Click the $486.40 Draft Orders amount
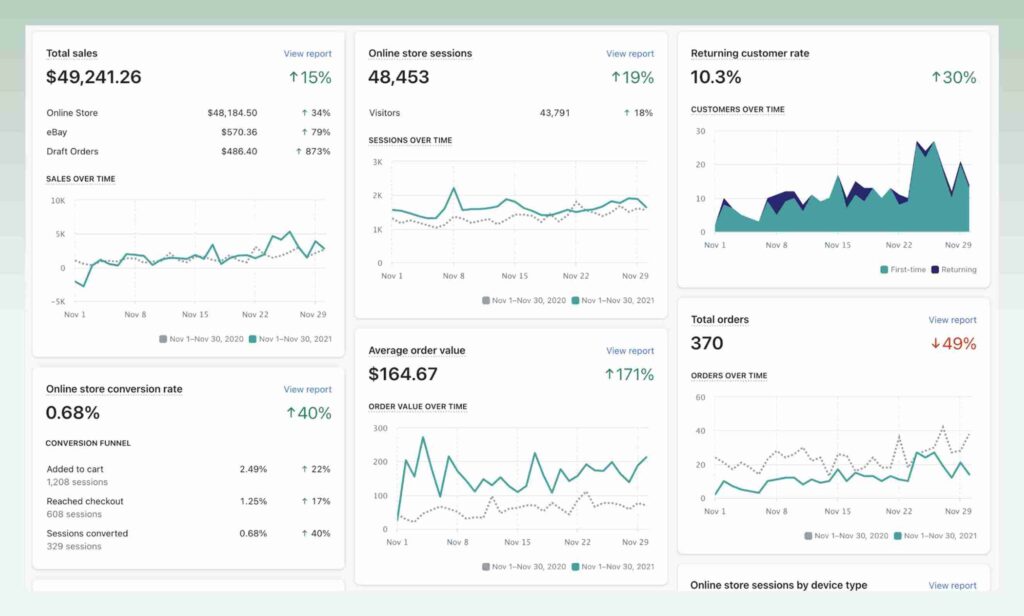 tap(239, 152)
